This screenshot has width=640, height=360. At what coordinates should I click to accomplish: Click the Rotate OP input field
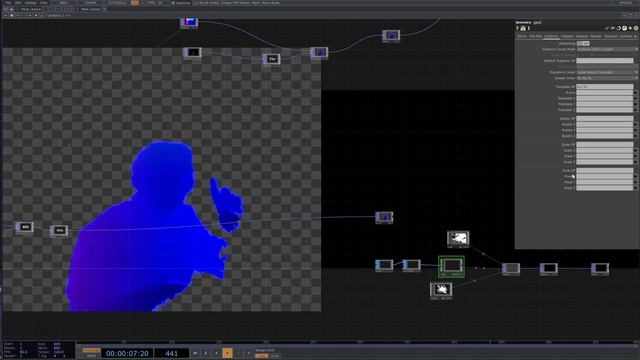604,119
